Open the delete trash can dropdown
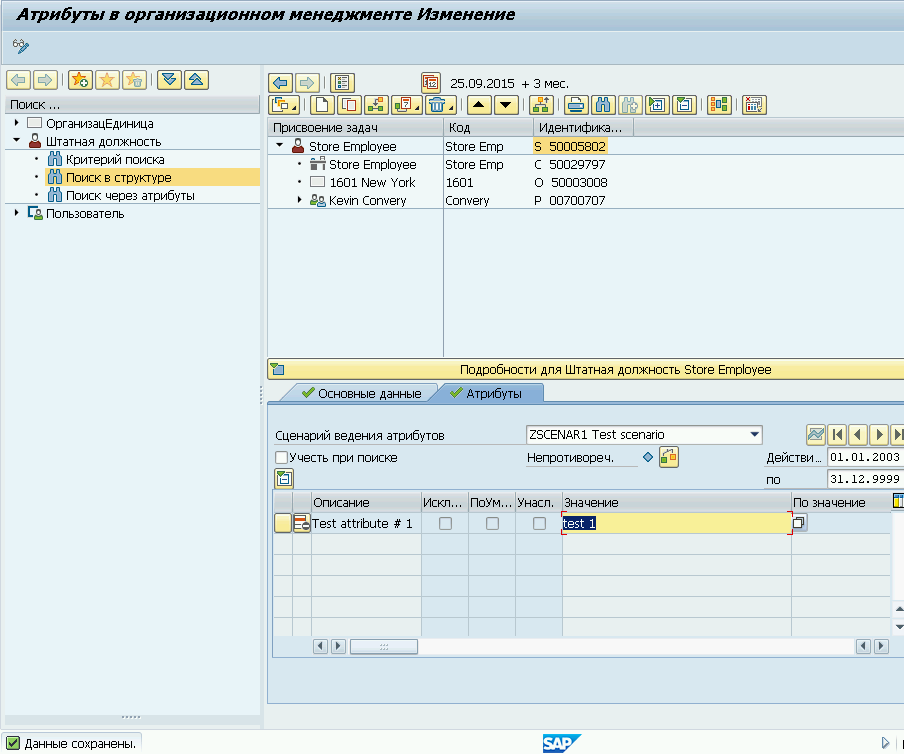The width and height of the screenshot is (904, 754). pos(440,105)
